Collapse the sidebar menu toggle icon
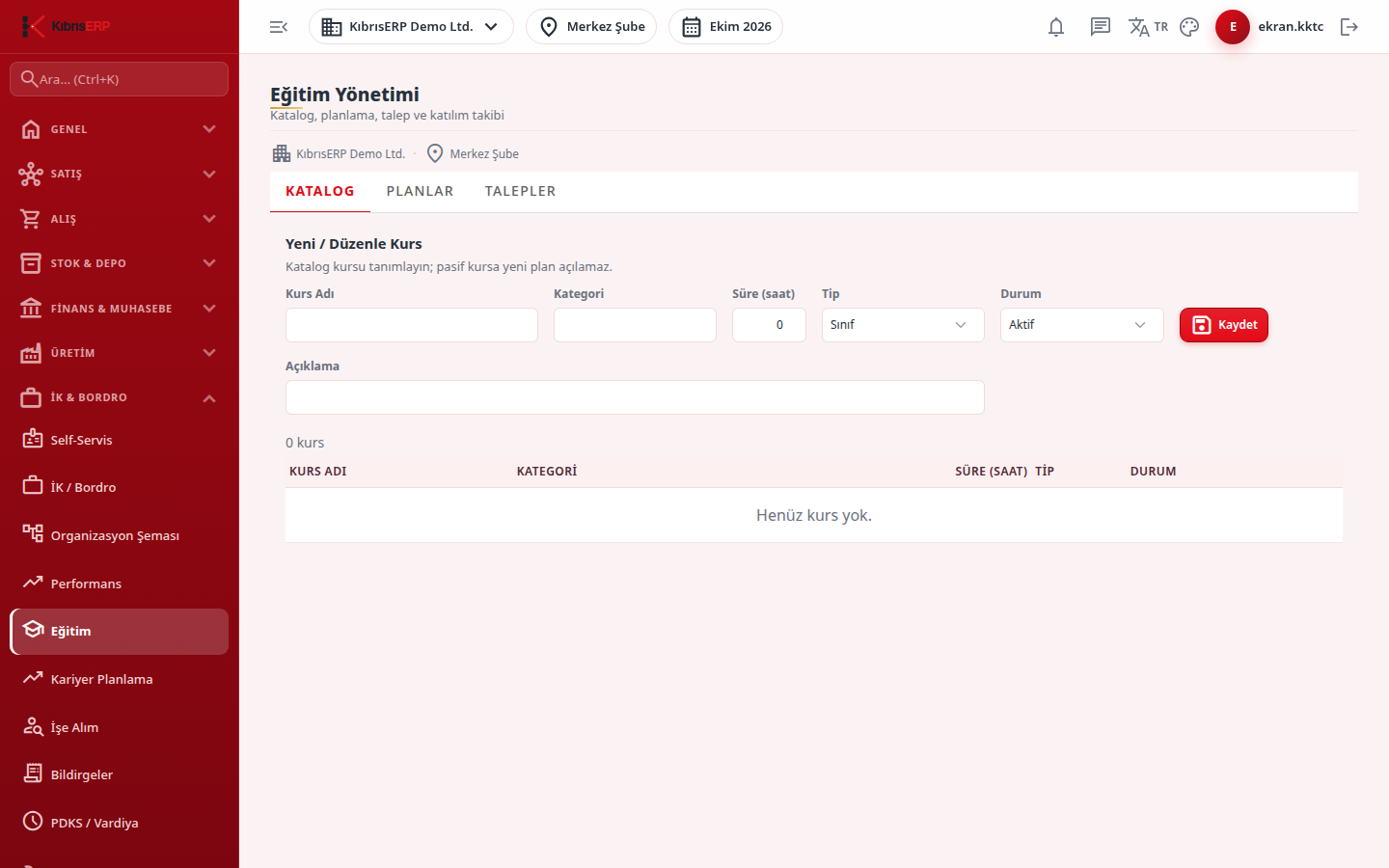The height and width of the screenshot is (868, 1389). pyautogui.click(x=279, y=27)
